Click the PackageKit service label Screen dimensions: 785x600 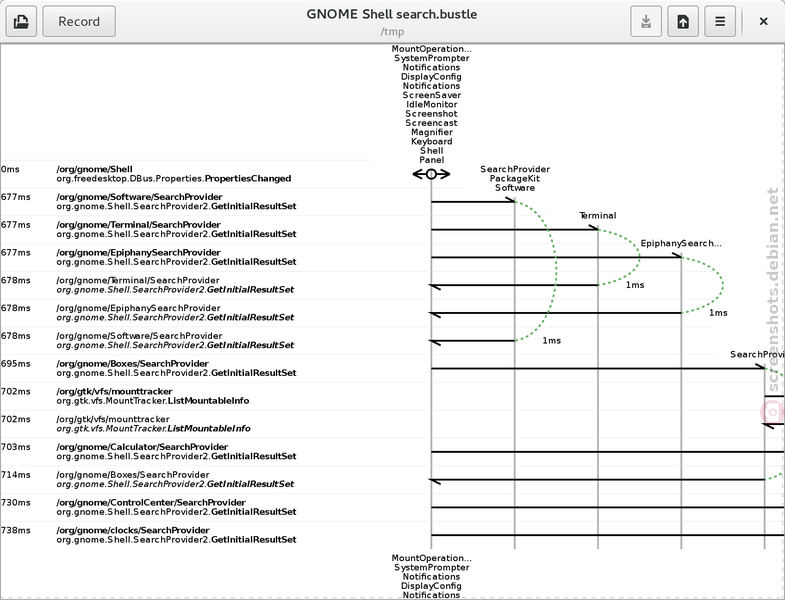click(515, 179)
